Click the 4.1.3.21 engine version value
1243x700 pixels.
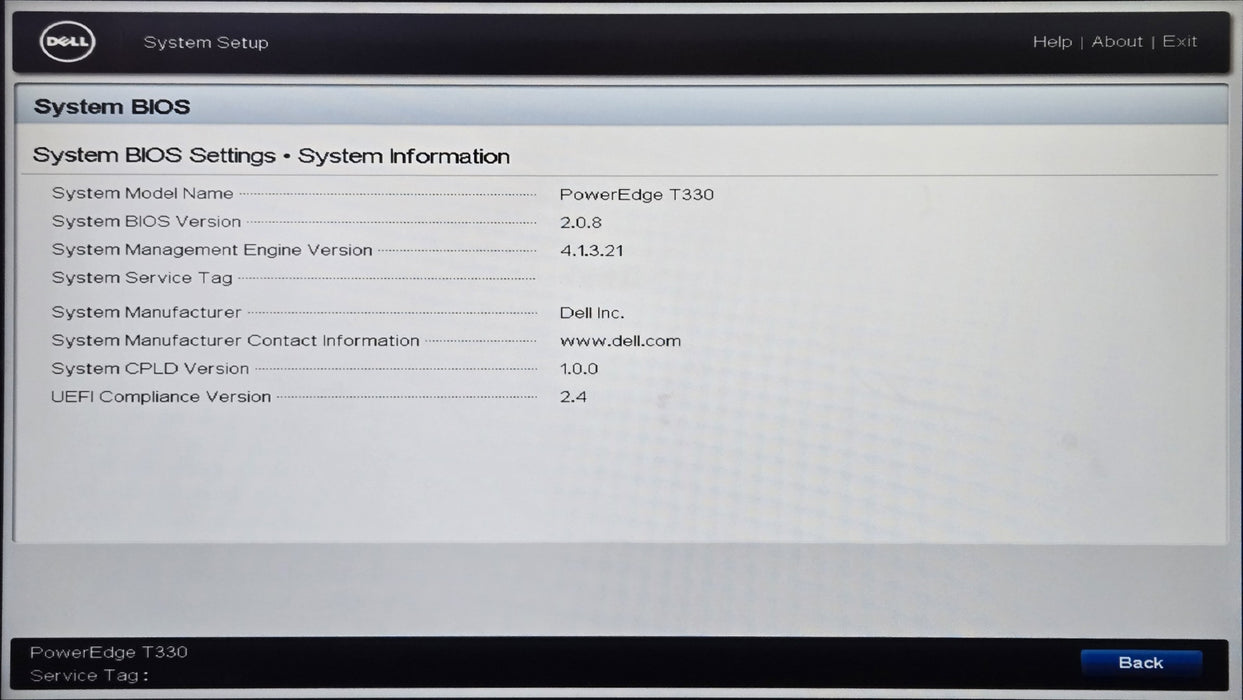point(592,251)
